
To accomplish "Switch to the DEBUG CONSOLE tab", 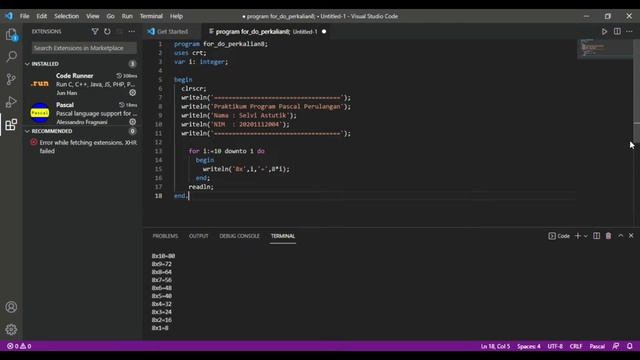I will point(239,236).
